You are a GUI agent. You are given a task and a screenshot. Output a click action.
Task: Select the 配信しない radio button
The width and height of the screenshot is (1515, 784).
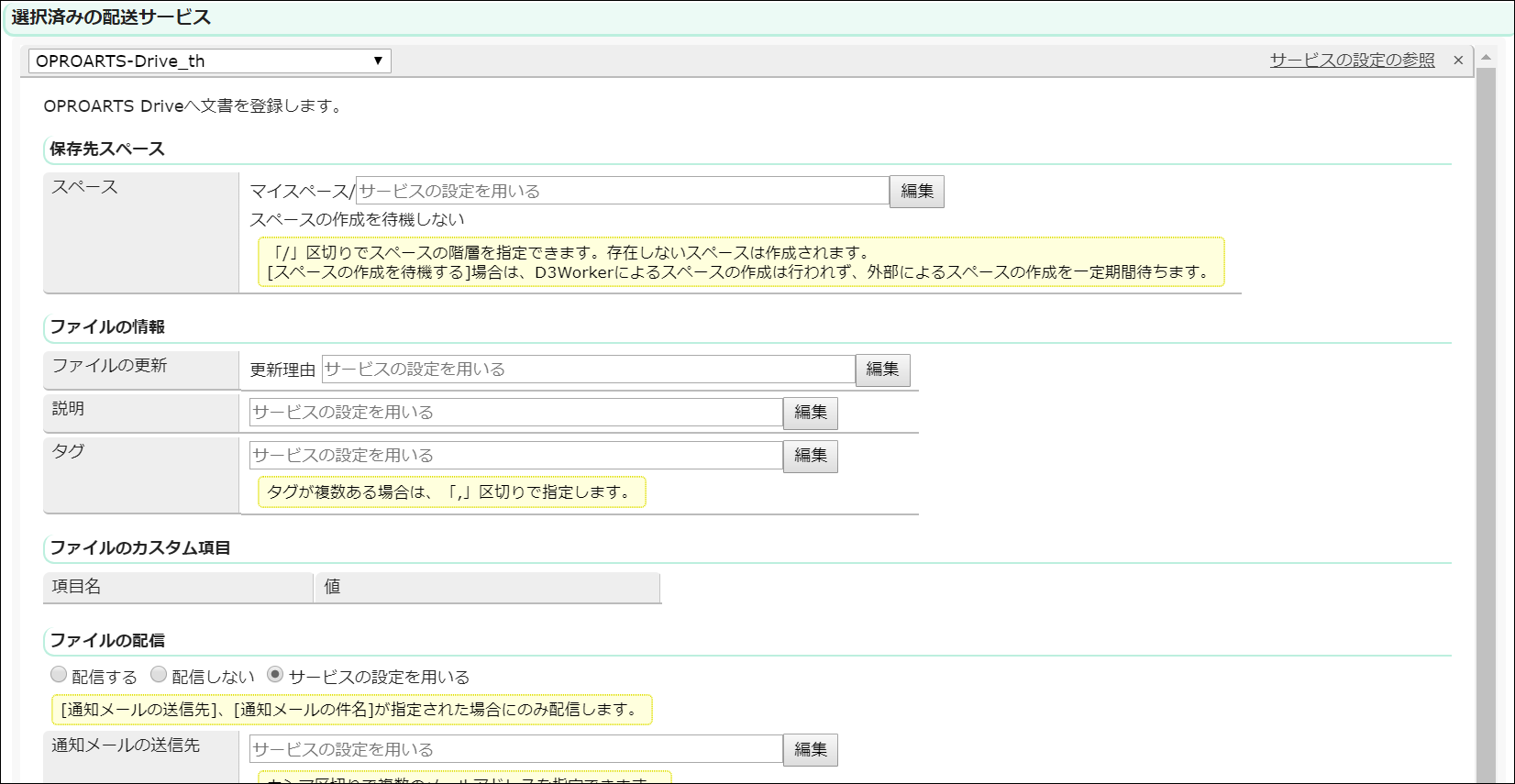pyautogui.click(x=160, y=675)
